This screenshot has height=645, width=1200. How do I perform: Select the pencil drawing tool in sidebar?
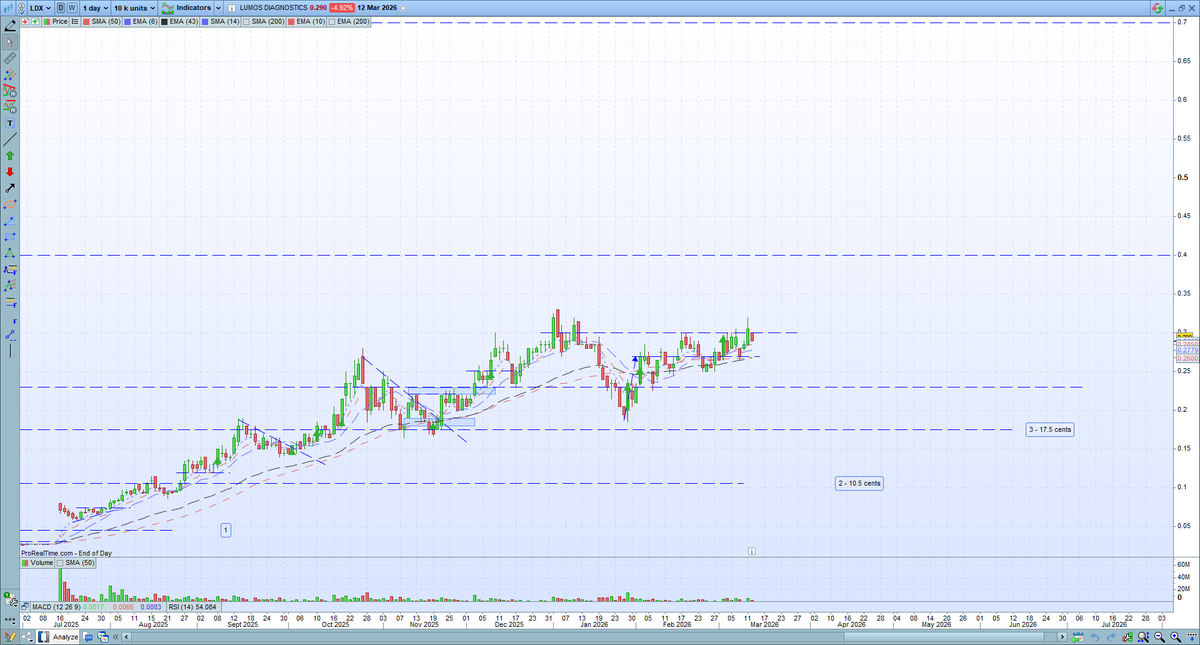pyautogui.click(x=10, y=25)
